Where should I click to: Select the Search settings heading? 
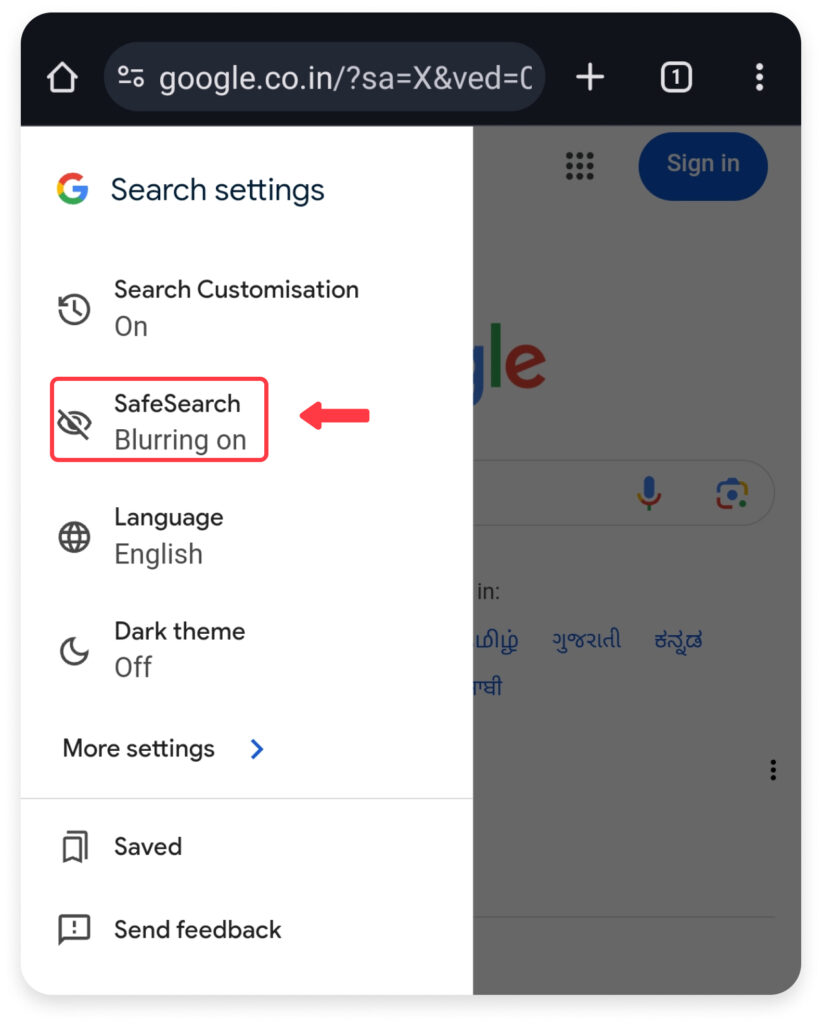(217, 189)
